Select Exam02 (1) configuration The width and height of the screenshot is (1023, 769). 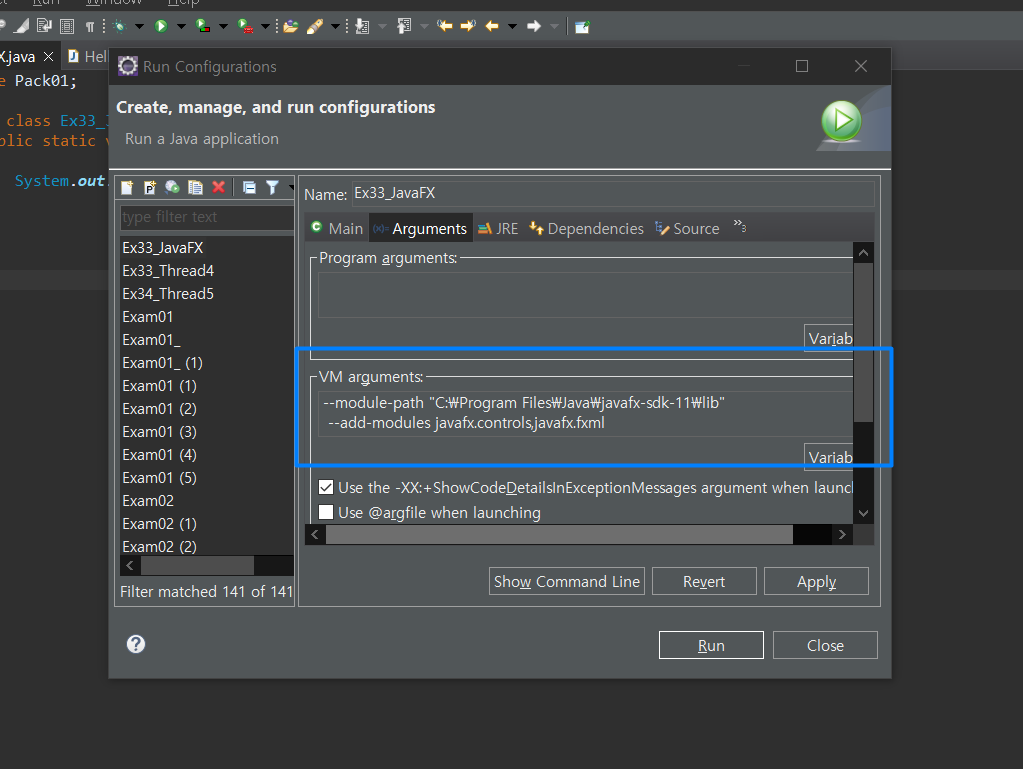(x=159, y=524)
